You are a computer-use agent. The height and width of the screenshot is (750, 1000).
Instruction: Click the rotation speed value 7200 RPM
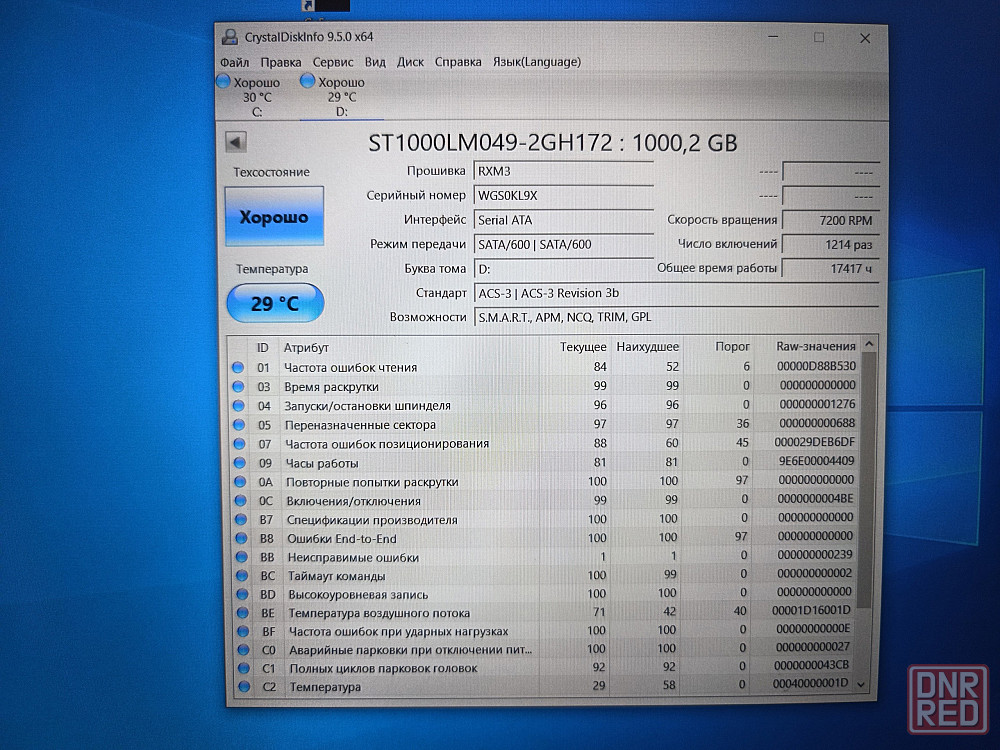[830, 221]
